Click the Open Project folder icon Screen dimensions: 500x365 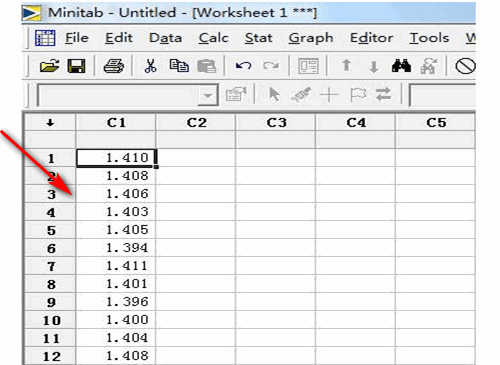(49, 66)
